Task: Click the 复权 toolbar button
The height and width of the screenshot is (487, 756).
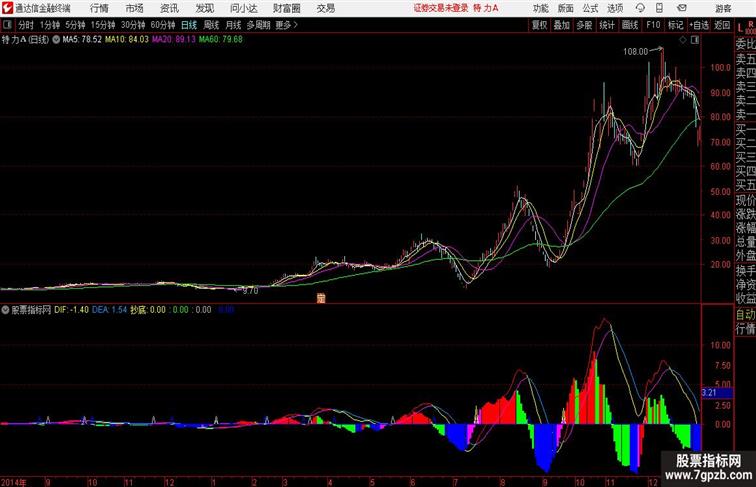Action: (539, 25)
